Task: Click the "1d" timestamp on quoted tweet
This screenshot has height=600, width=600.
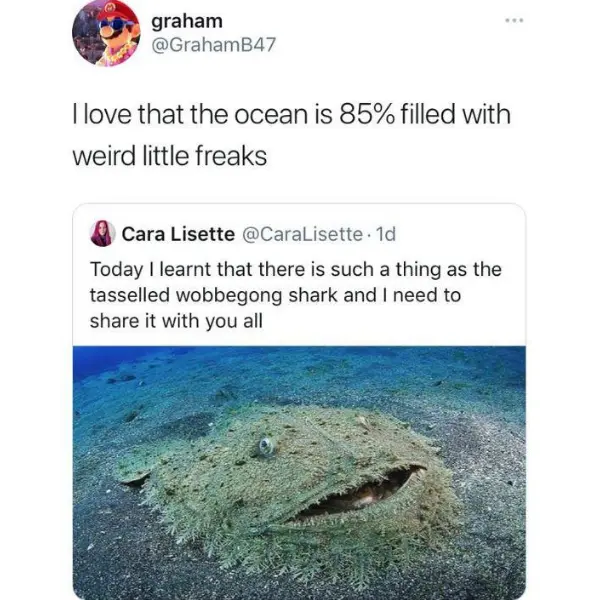Action: tap(384, 234)
